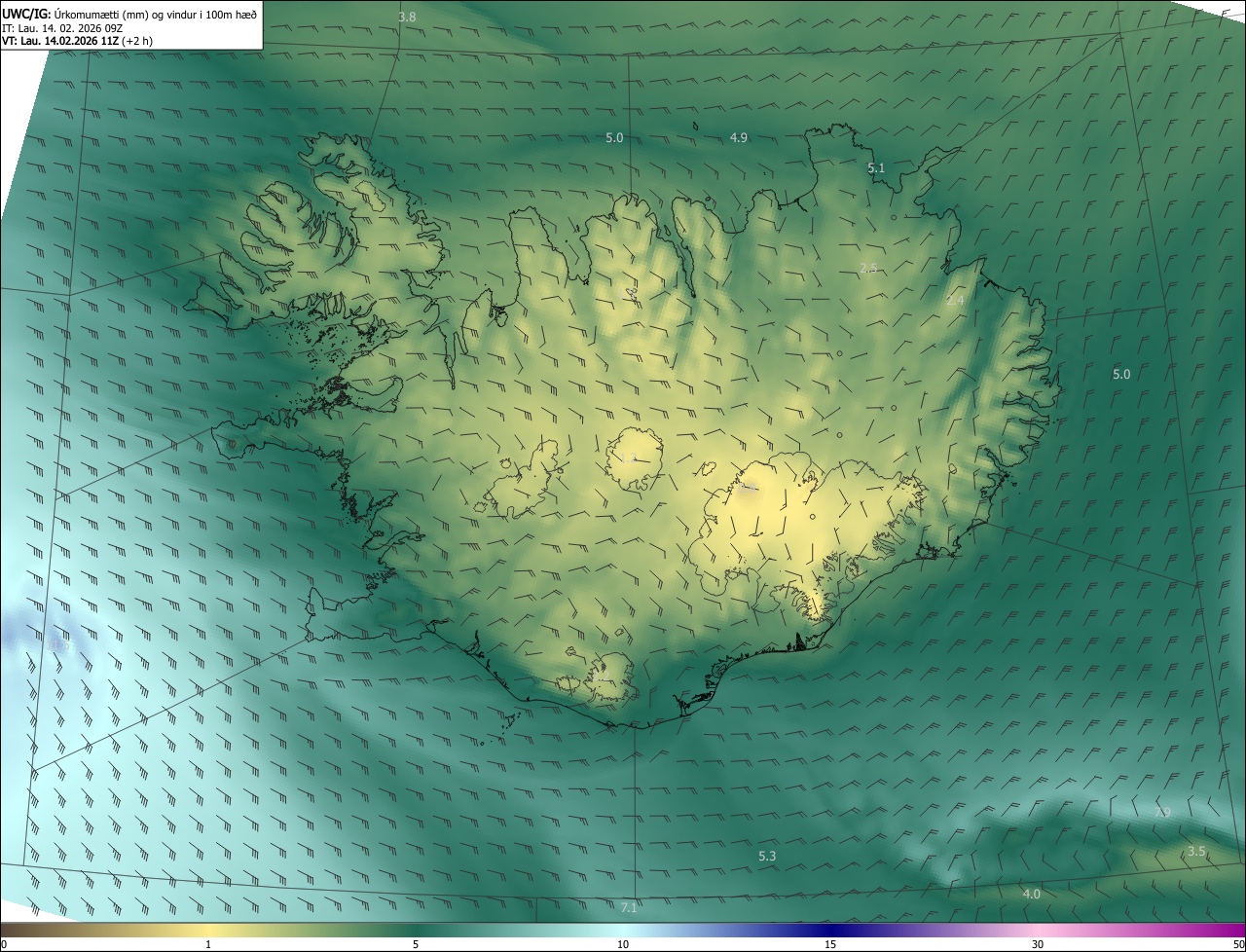Click the 3.8 value label at top edge

coord(408,18)
